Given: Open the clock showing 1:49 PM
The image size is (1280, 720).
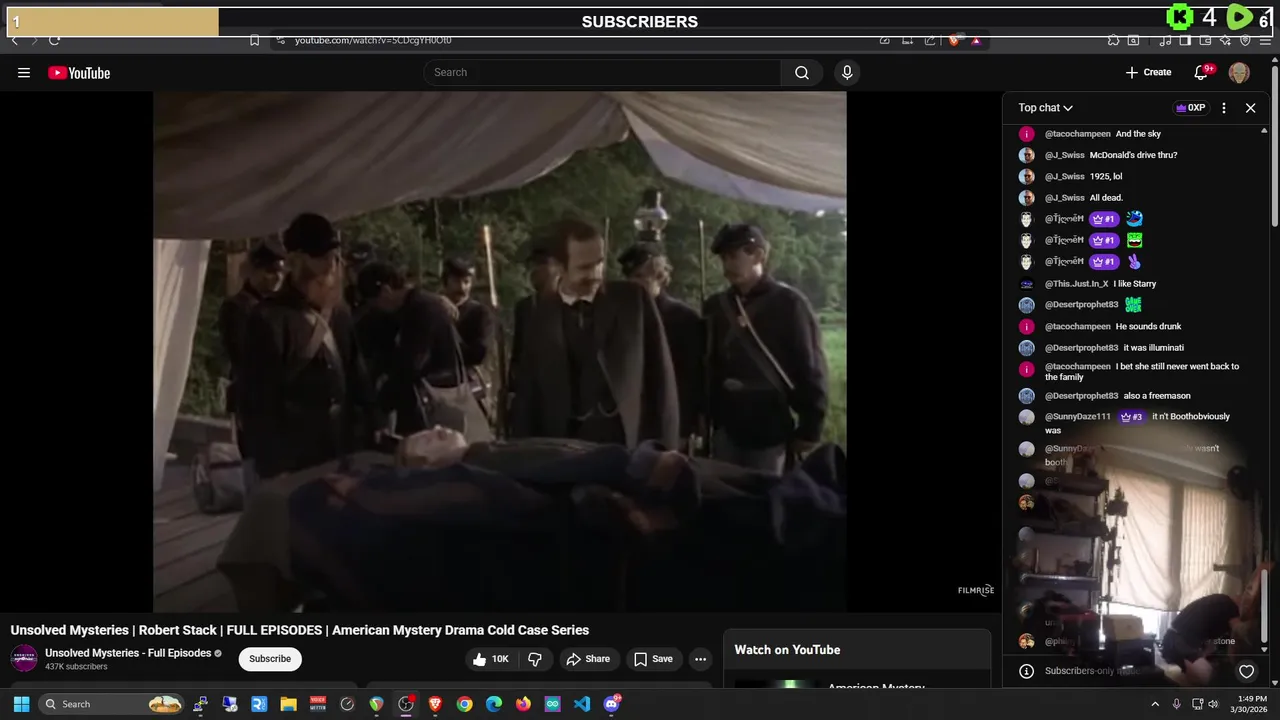Looking at the screenshot, I should [1252, 704].
